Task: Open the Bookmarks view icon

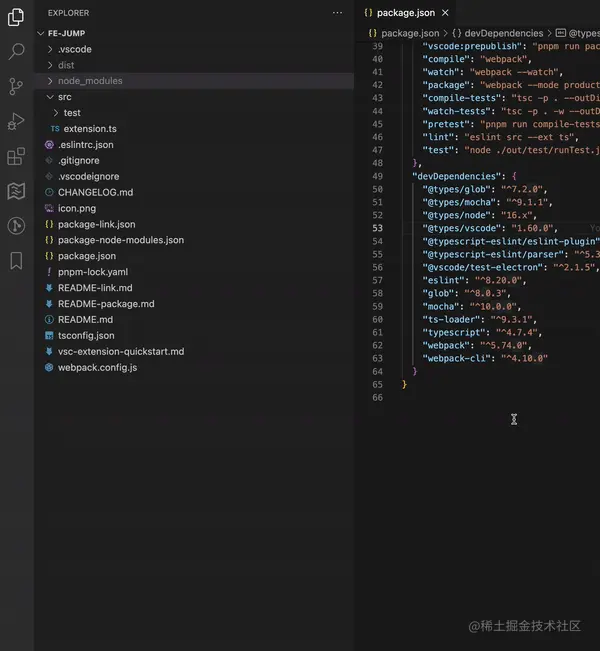Action: tap(16, 261)
